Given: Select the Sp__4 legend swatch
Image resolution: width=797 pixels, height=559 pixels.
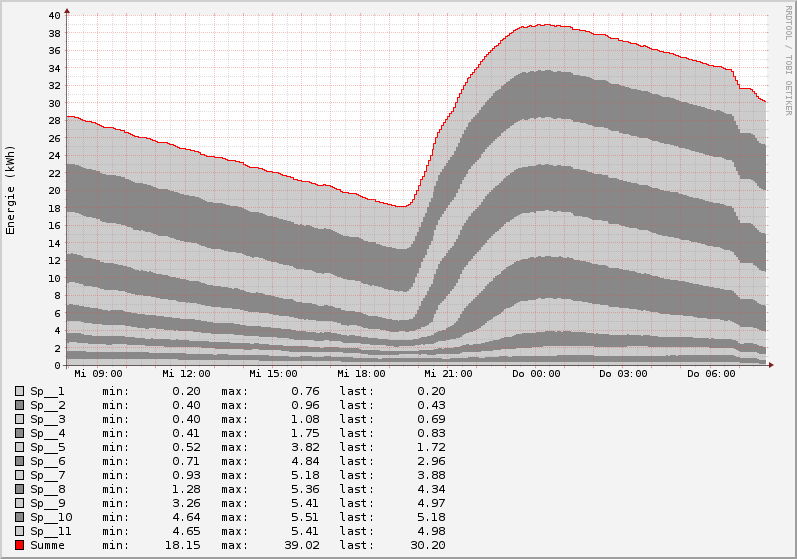Looking at the screenshot, I should [x=20, y=433].
